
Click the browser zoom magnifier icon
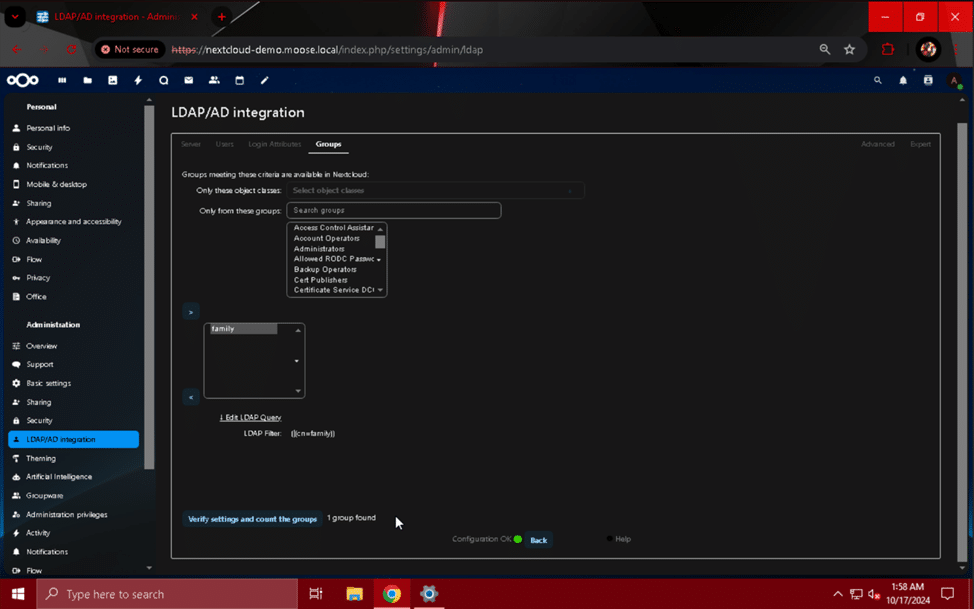tap(824, 49)
